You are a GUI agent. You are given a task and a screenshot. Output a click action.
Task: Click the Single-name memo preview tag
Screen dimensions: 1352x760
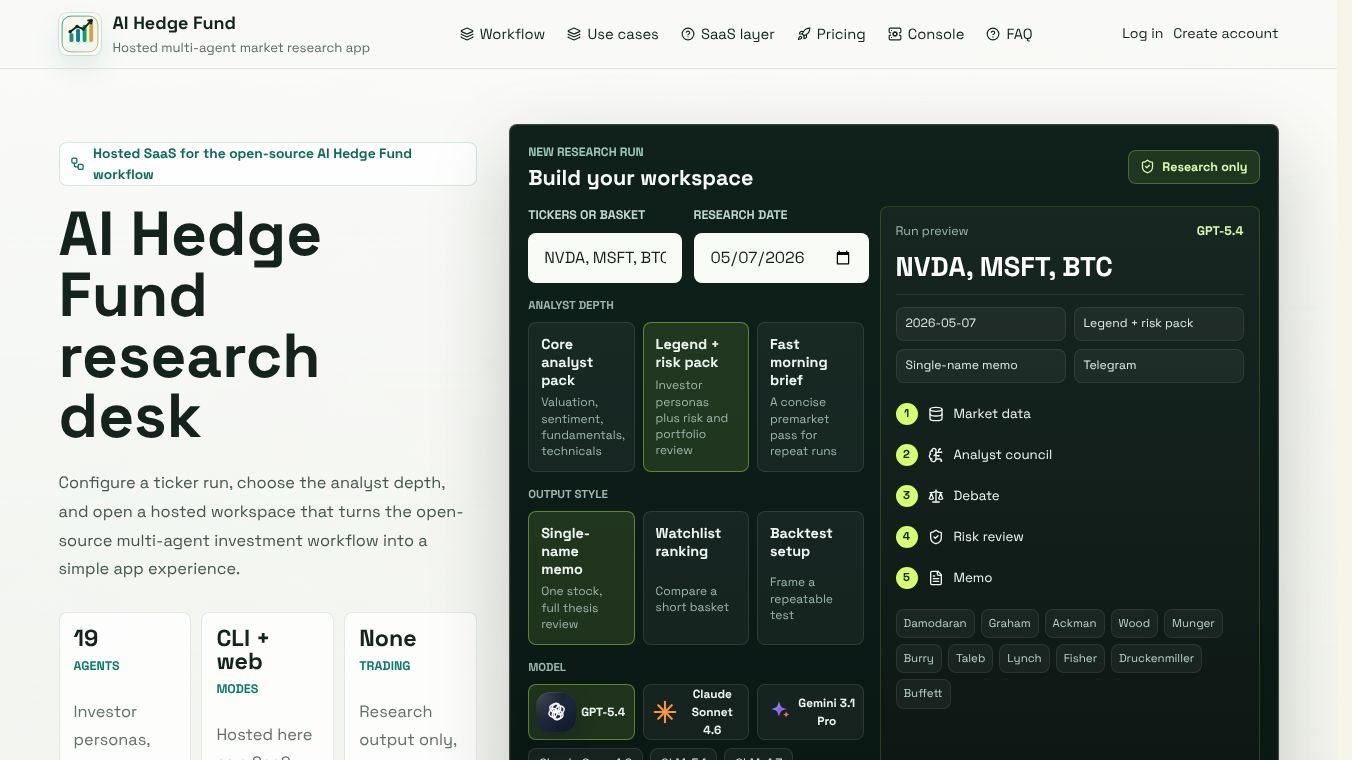pos(981,366)
